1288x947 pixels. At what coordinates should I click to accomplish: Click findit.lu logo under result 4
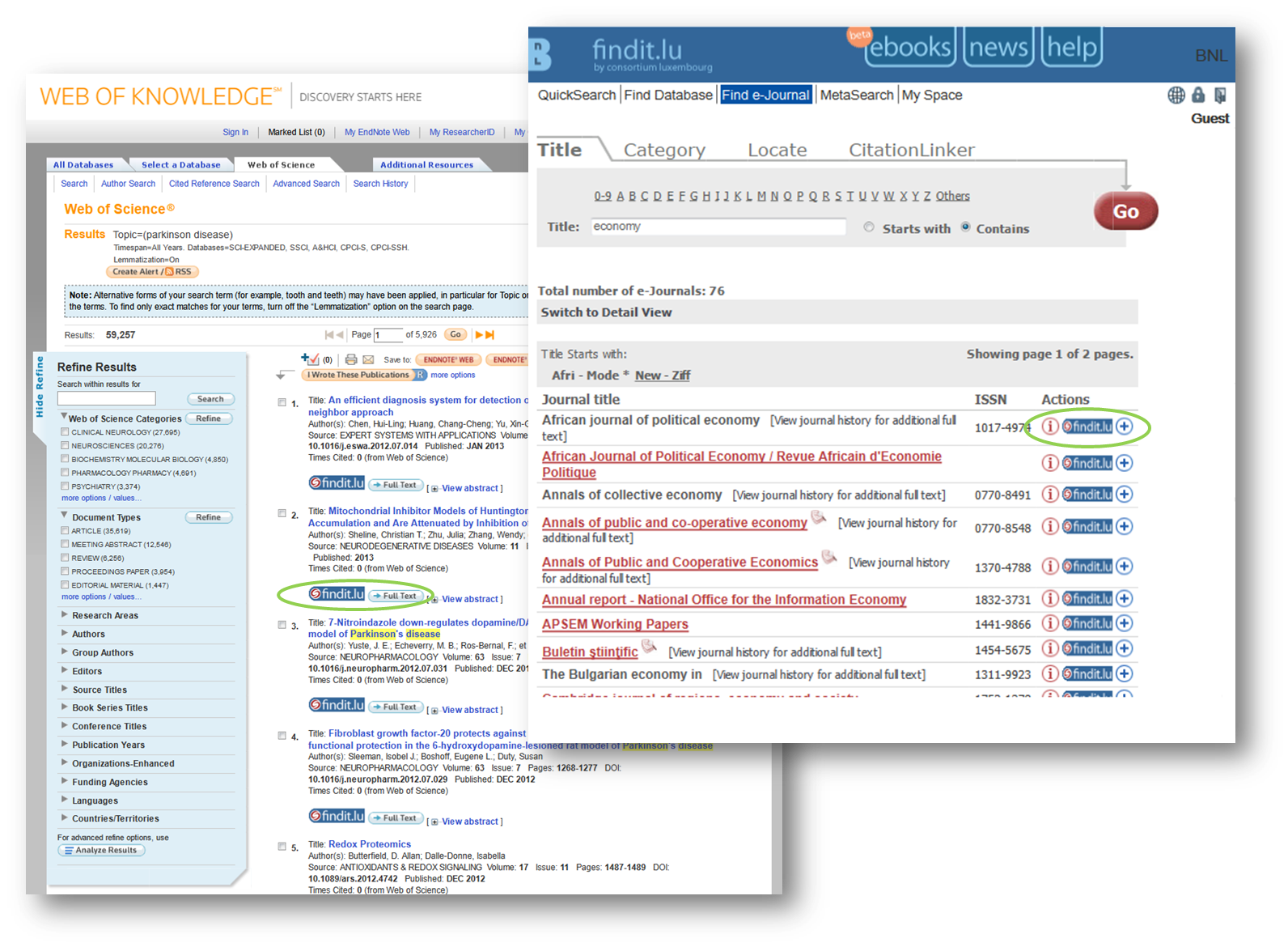point(337,816)
